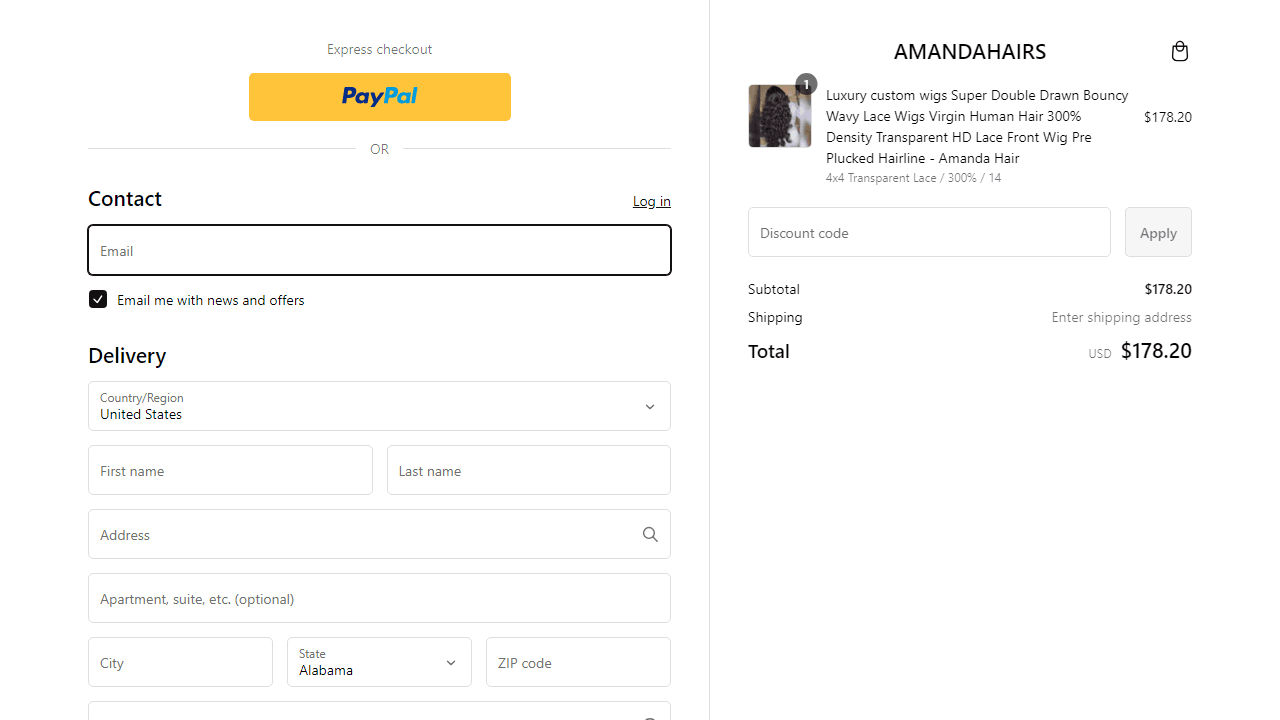Focus the City field
The height and width of the screenshot is (720, 1280).
180,662
